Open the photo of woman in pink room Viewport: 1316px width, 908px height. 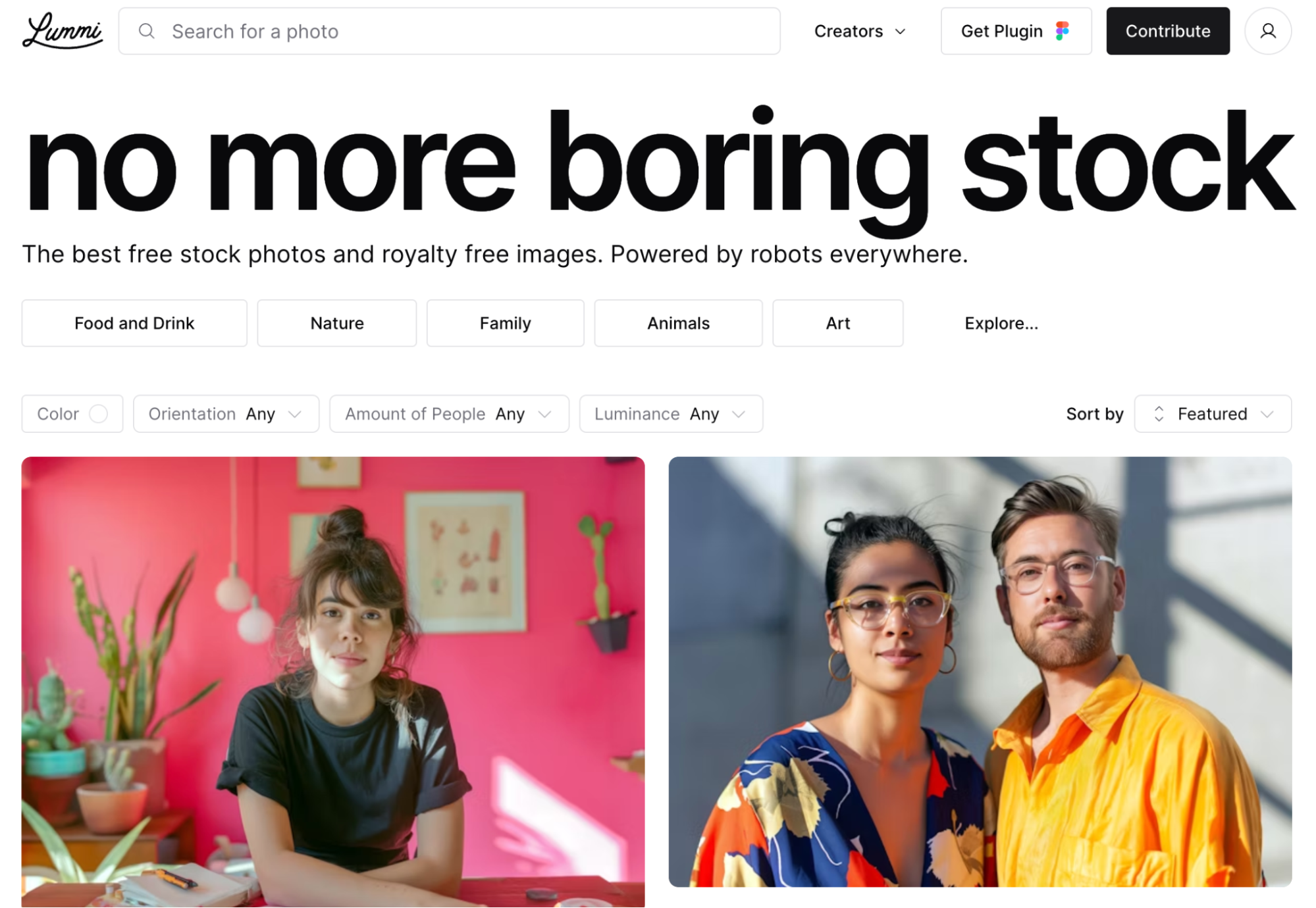point(333,682)
